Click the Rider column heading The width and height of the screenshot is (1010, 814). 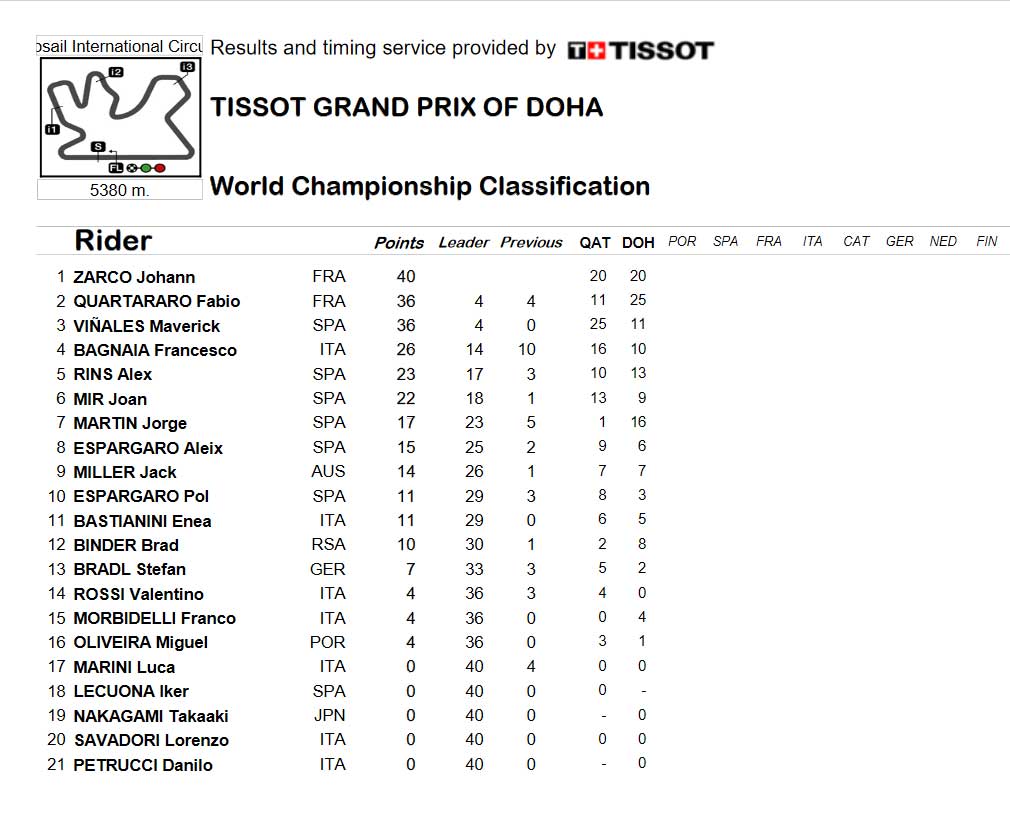coord(113,240)
